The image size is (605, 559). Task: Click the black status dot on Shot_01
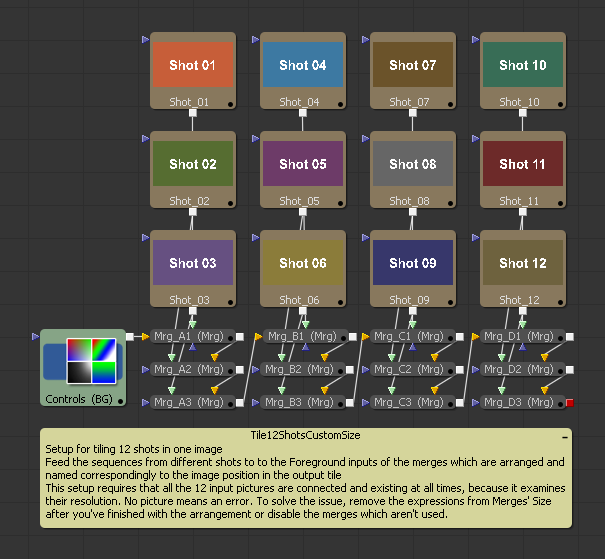point(230,104)
